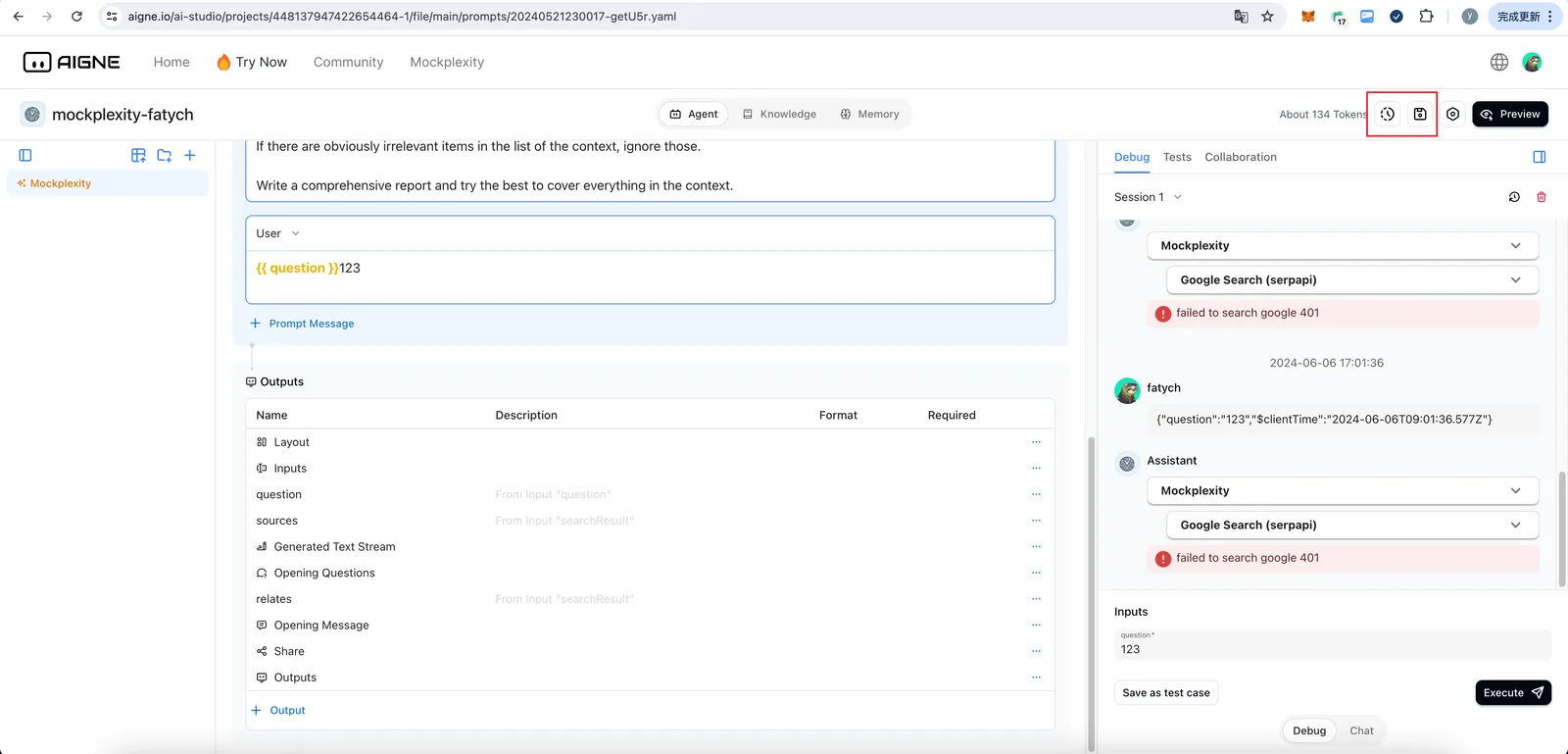Switch to Chat mode at panel bottom
Image resolution: width=1568 pixels, height=754 pixels.
(1361, 730)
